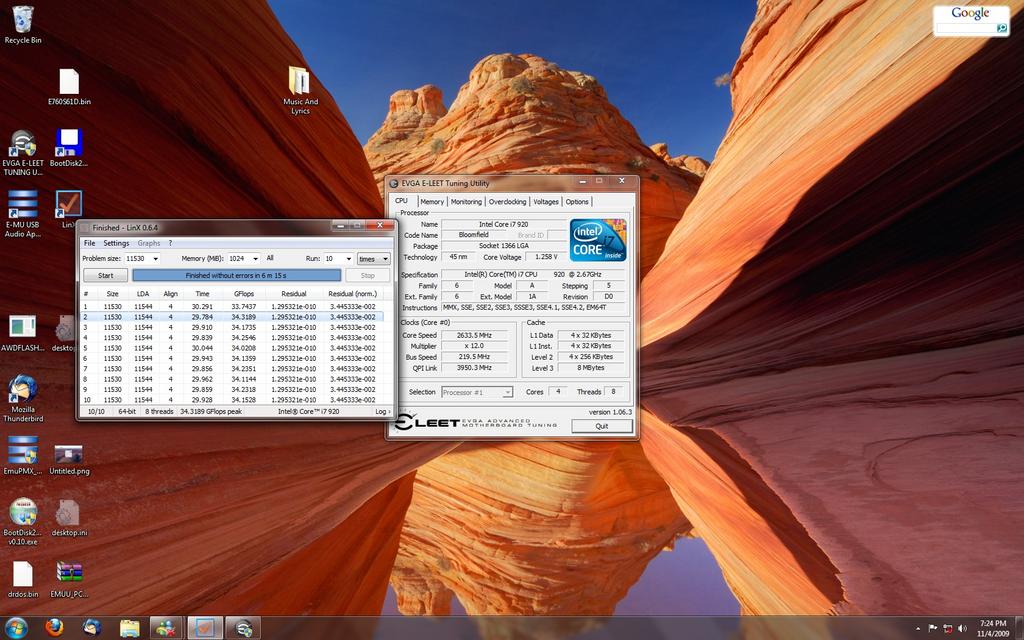
Task: Switch to the Monitoring tab in E-LEET
Action: 466,202
